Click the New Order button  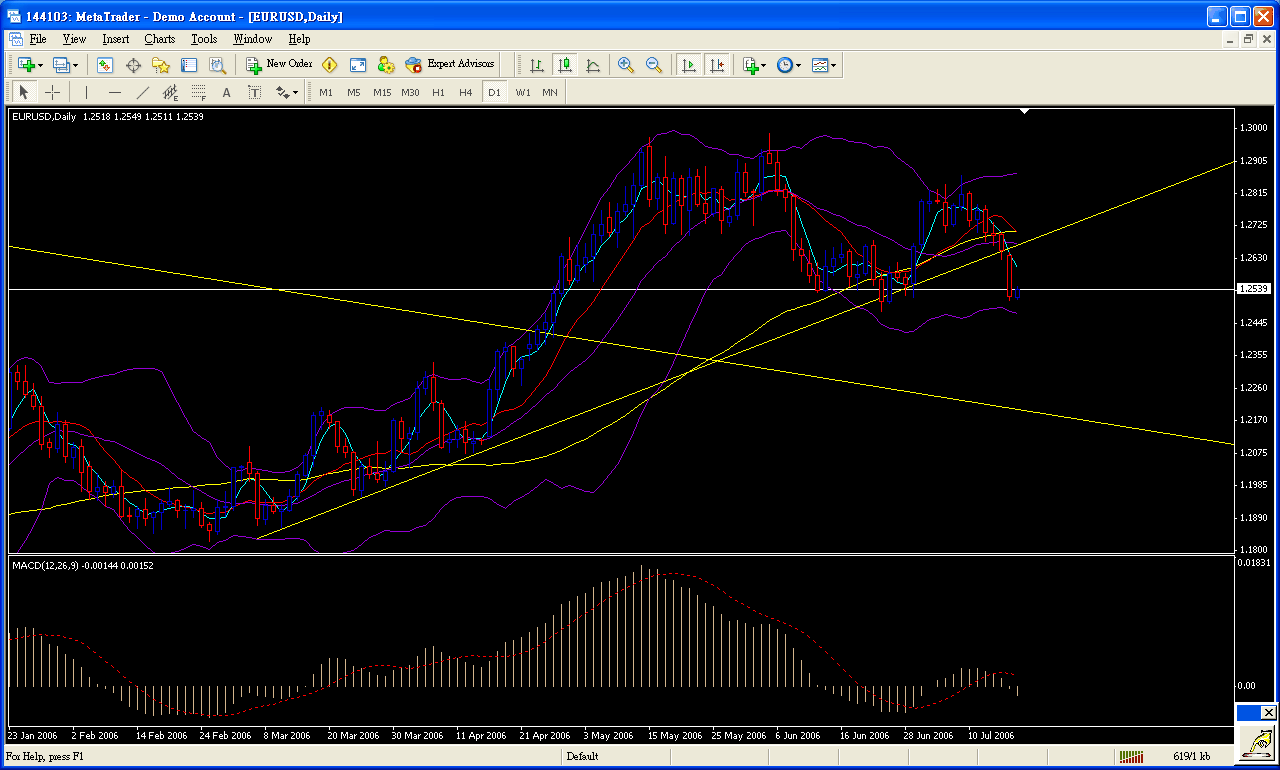pyautogui.click(x=279, y=64)
